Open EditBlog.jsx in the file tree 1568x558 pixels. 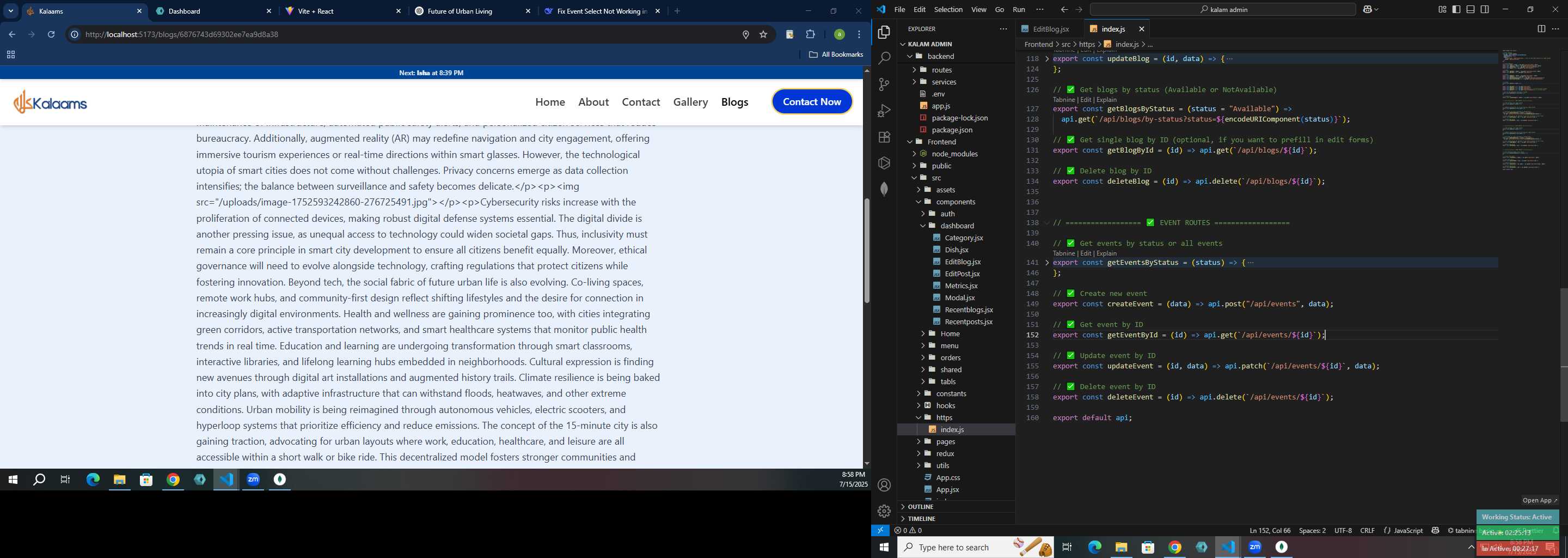tap(961, 262)
